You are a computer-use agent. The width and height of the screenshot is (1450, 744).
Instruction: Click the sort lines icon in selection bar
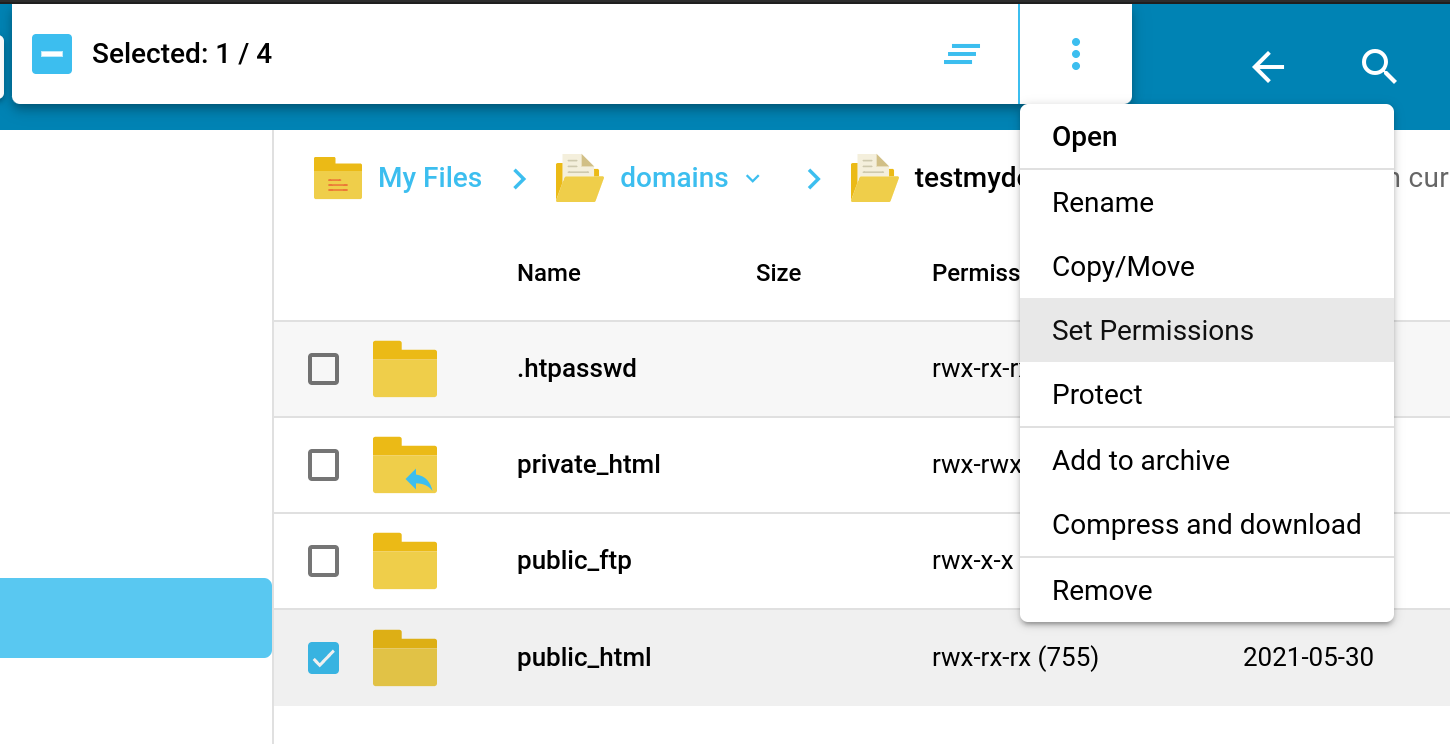point(962,54)
